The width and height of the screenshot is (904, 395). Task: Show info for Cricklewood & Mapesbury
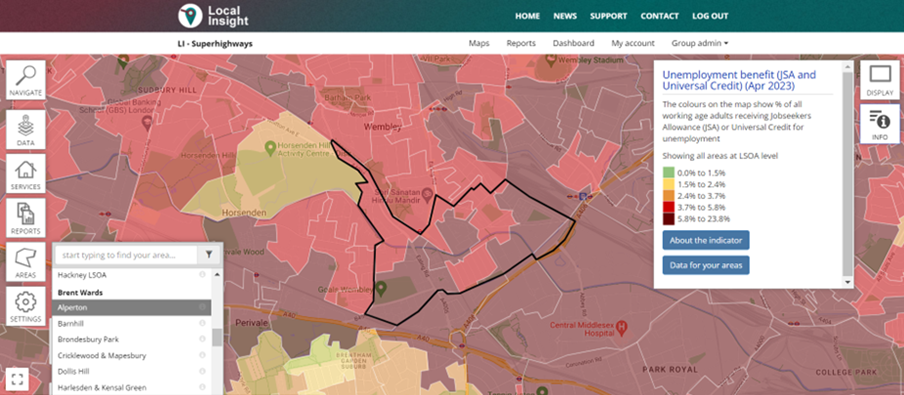202,355
